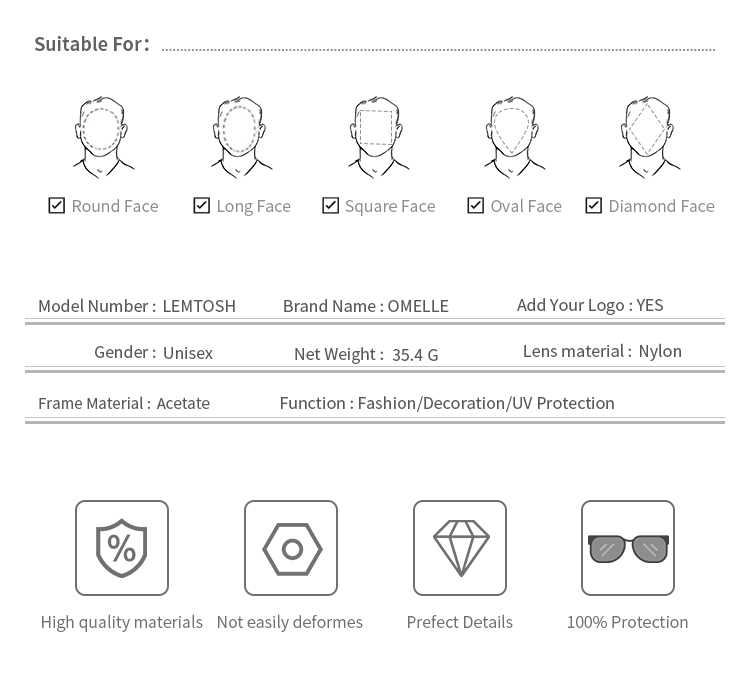750x675 pixels.
Task: Click the round face head illustration
Action: click(101, 135)
